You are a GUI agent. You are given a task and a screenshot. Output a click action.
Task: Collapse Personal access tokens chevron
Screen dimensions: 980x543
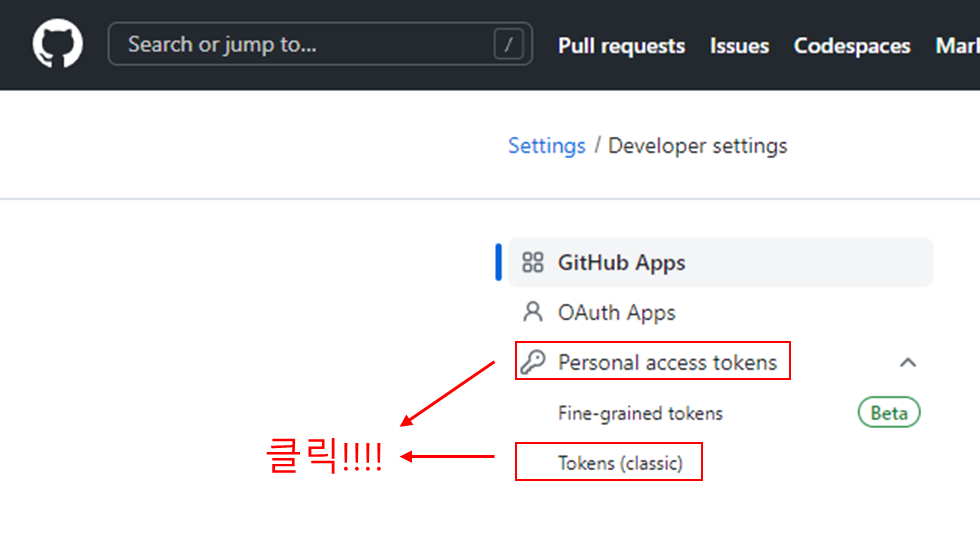tap(908, 362)
